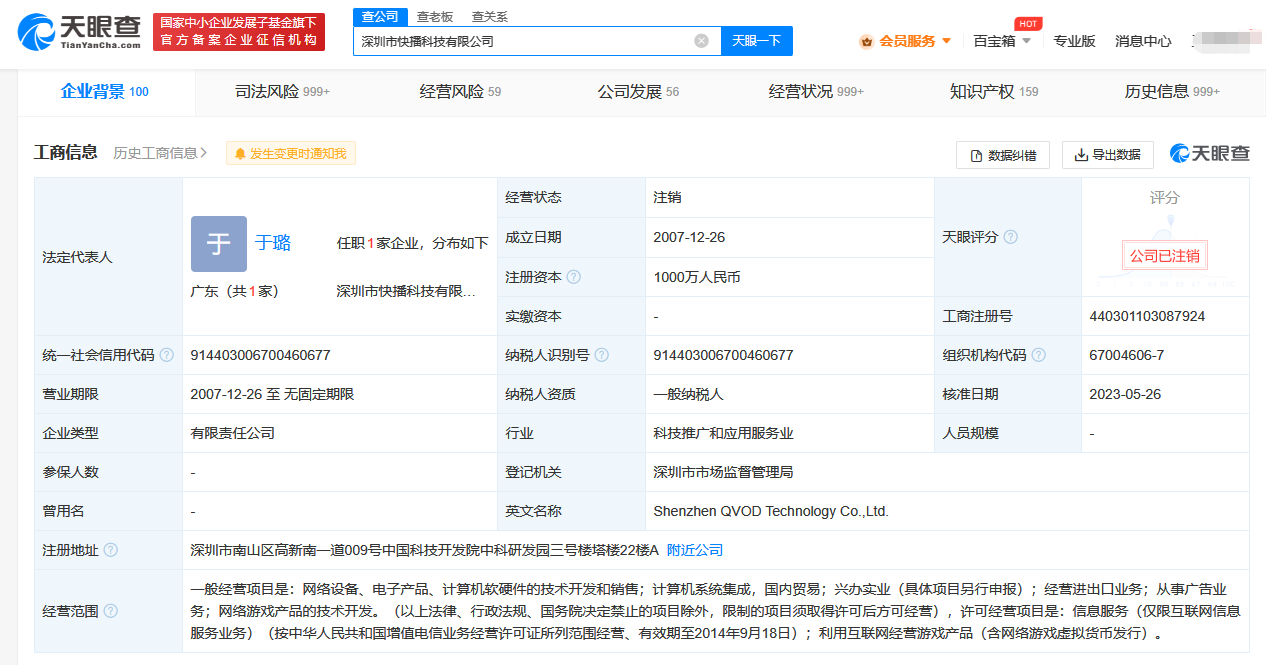Open the 会员服务 dropdown menu
1266x665 pixels.
click(907, 41)
